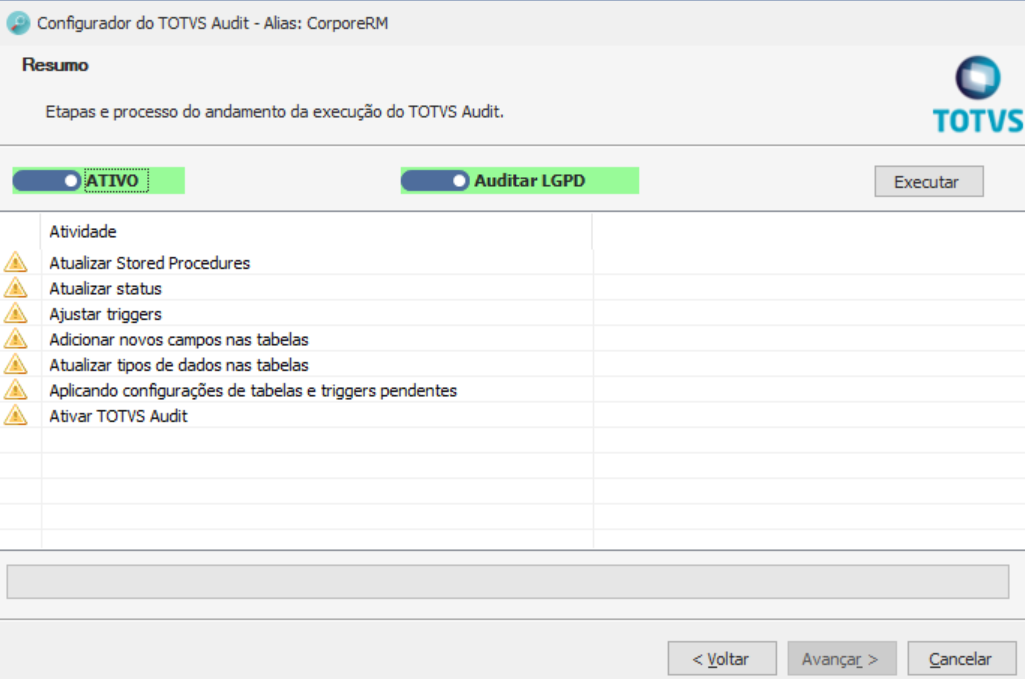
Task: Select the row 'Ajustar triggers'
Action: (512, 313)
